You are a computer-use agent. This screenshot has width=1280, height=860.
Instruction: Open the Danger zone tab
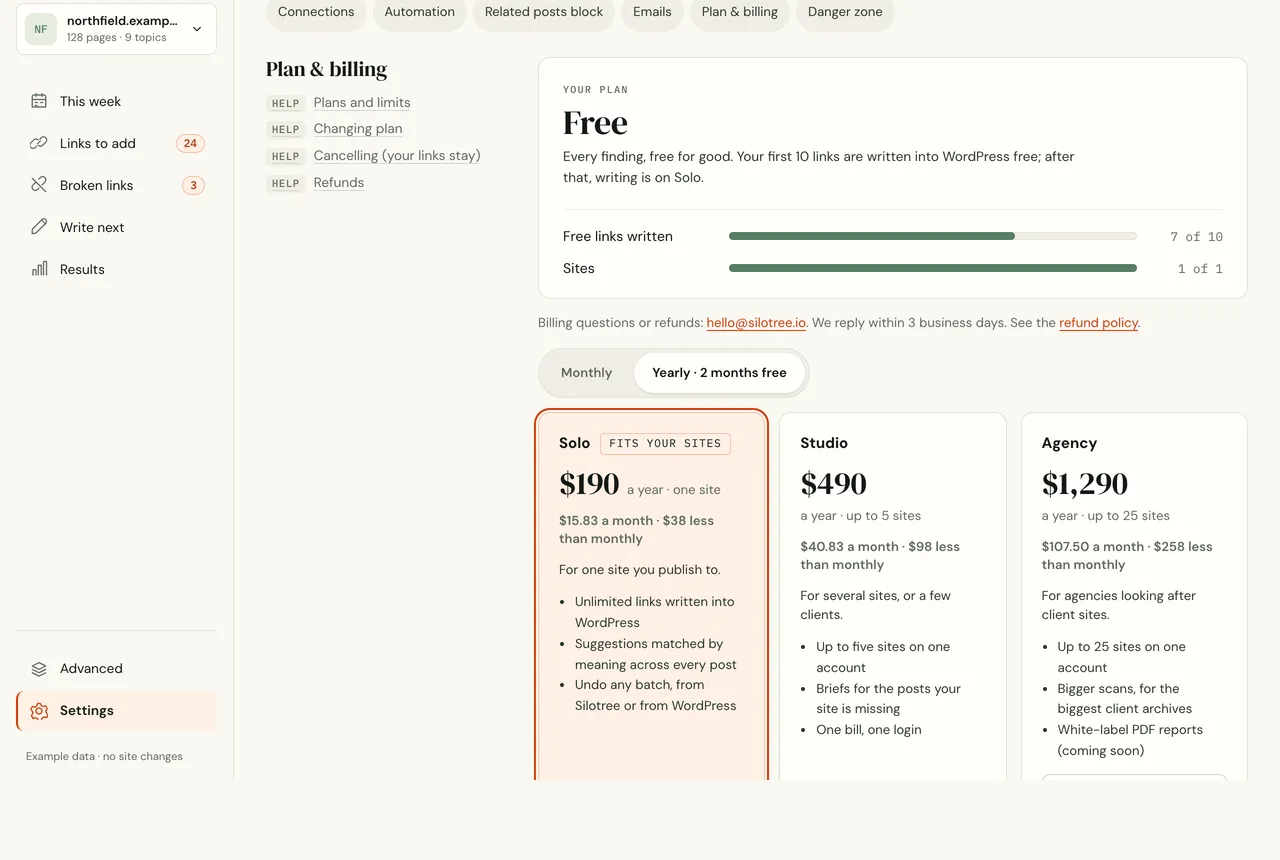pyautogui.click(x=845, y=12)
